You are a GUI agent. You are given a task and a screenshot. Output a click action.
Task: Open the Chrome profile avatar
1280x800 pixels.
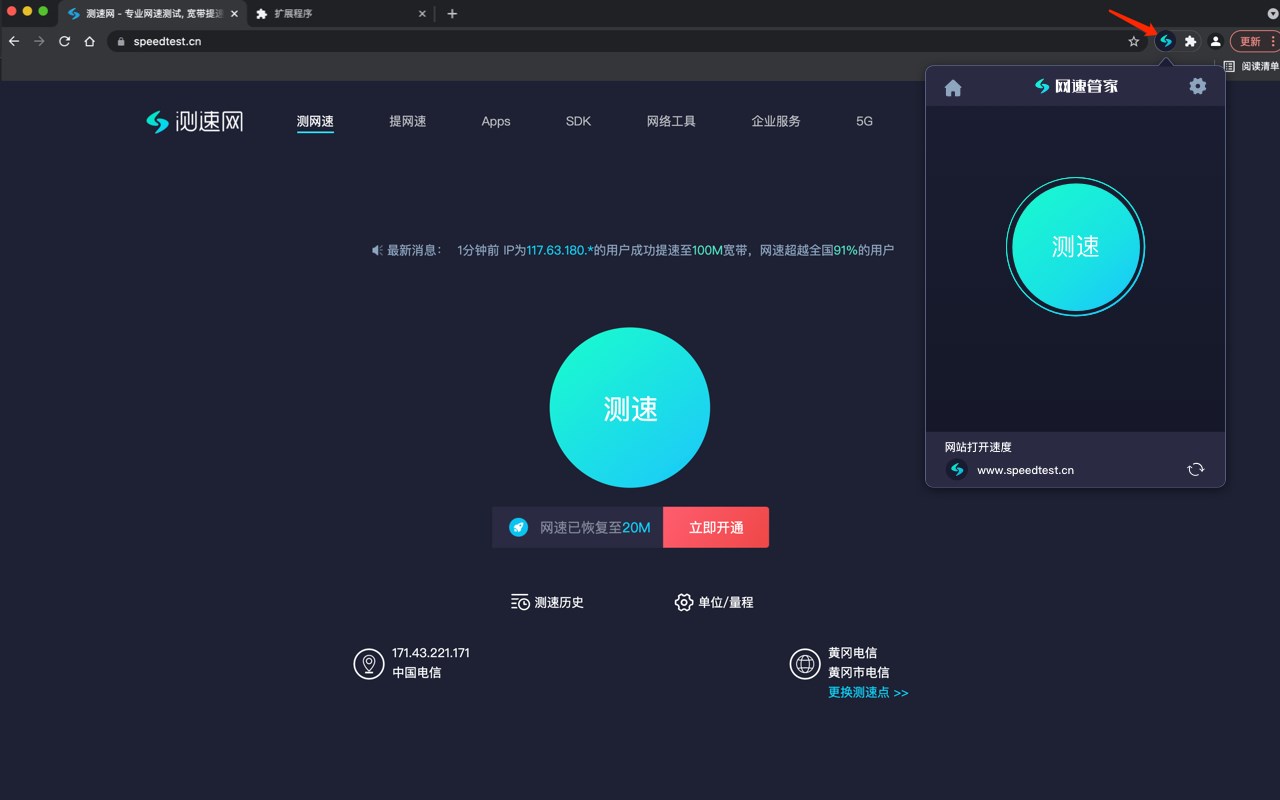point(1215,41)
